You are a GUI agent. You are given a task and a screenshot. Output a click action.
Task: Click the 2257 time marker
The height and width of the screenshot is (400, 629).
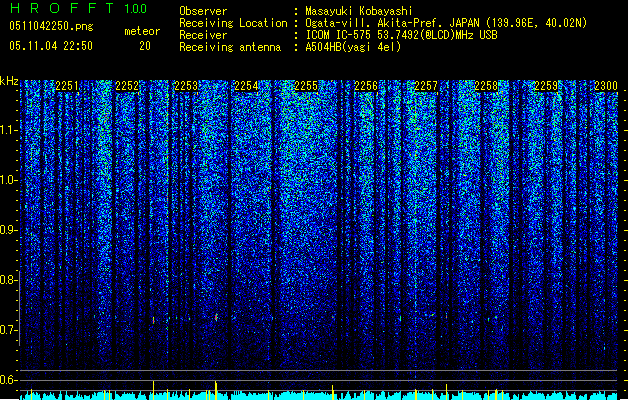[x=426, y=86]
